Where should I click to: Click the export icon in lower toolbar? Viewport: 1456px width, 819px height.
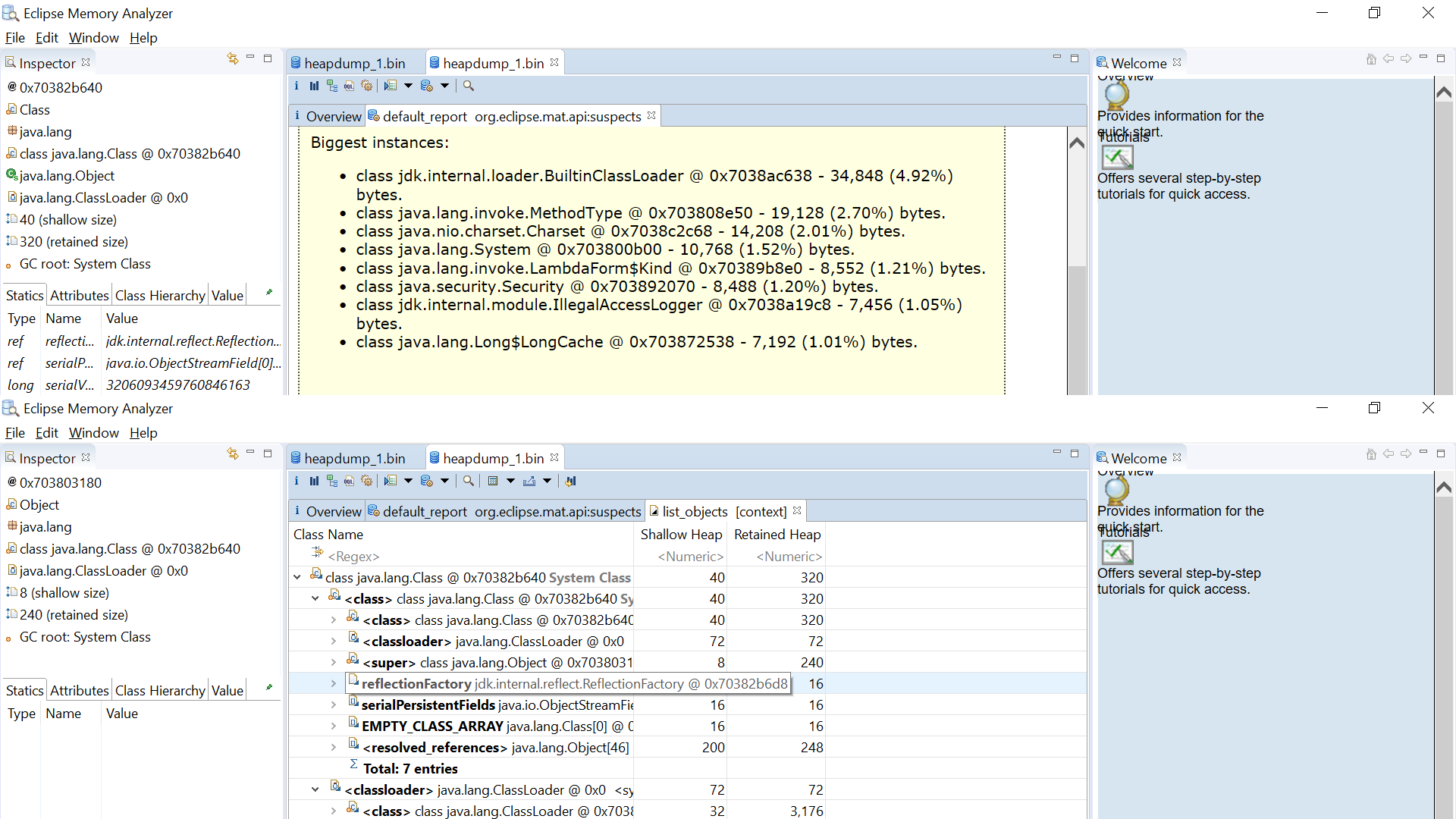click(529, 481)
